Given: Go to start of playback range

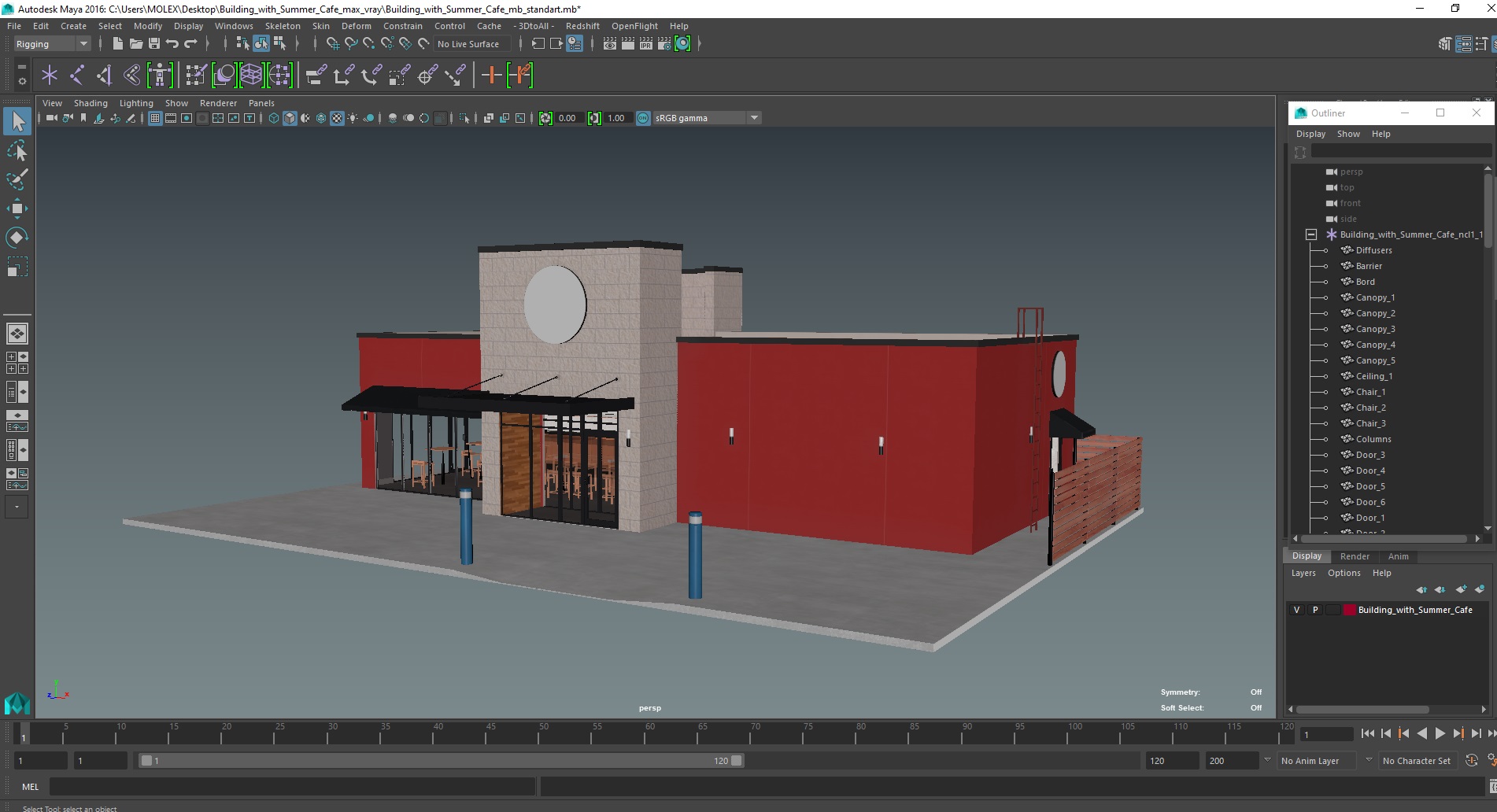Looking at the screenshot, I should click(x=1368, y=733).
